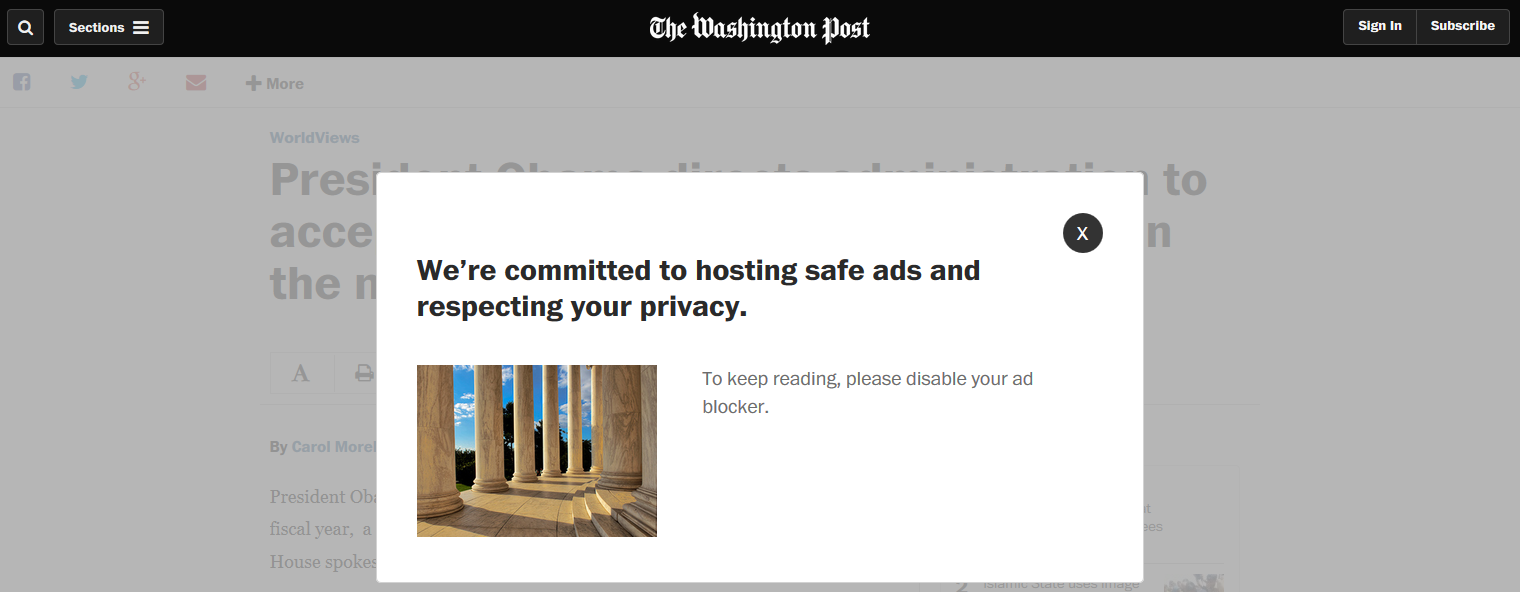Open the 'Islamic State uses image' story
Screen dimensions: 1520x592
1060,585
